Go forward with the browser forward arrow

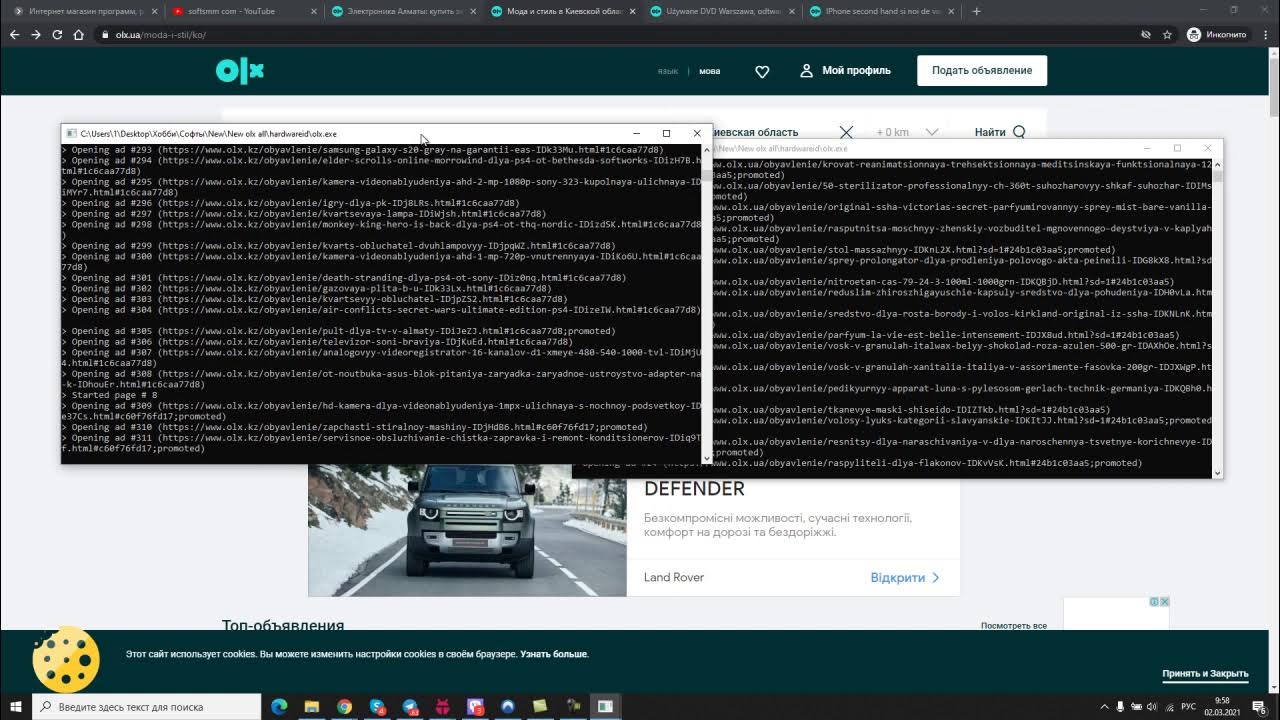[x=36, y=34]
